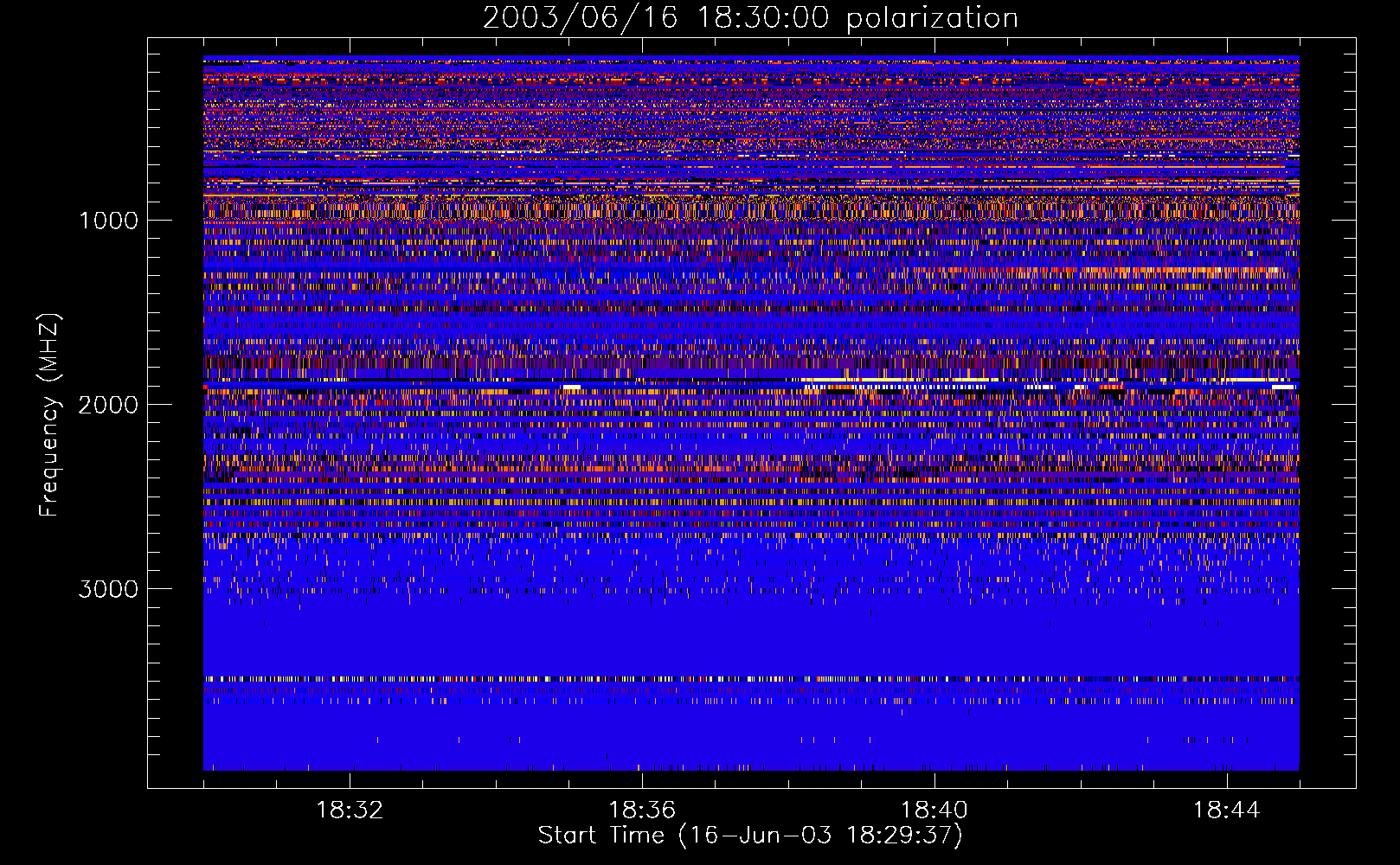This screenshot has height=865, width=1400.
Task: Click the 18:32 time tick label
Action: [x=350, y=811]
